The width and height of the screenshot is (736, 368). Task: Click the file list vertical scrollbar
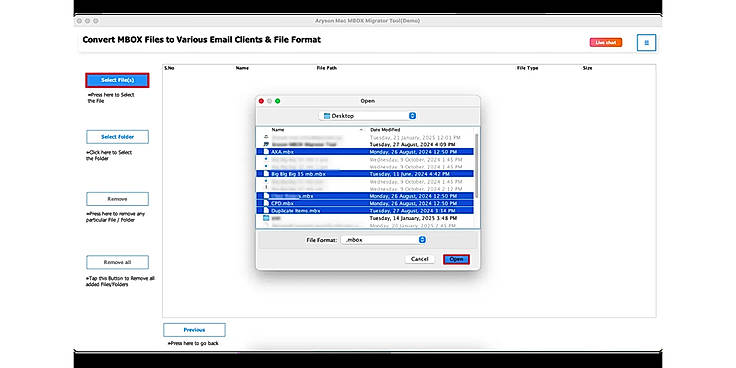point(477,165)
